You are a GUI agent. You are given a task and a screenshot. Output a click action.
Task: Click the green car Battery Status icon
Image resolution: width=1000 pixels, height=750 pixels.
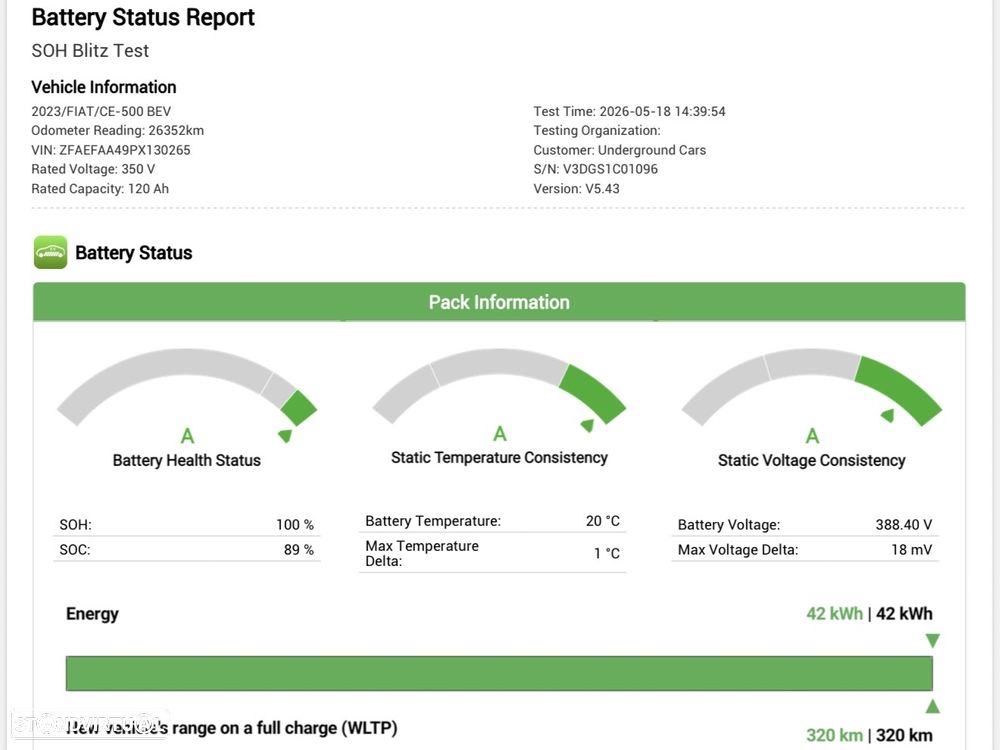coord(50,253)
